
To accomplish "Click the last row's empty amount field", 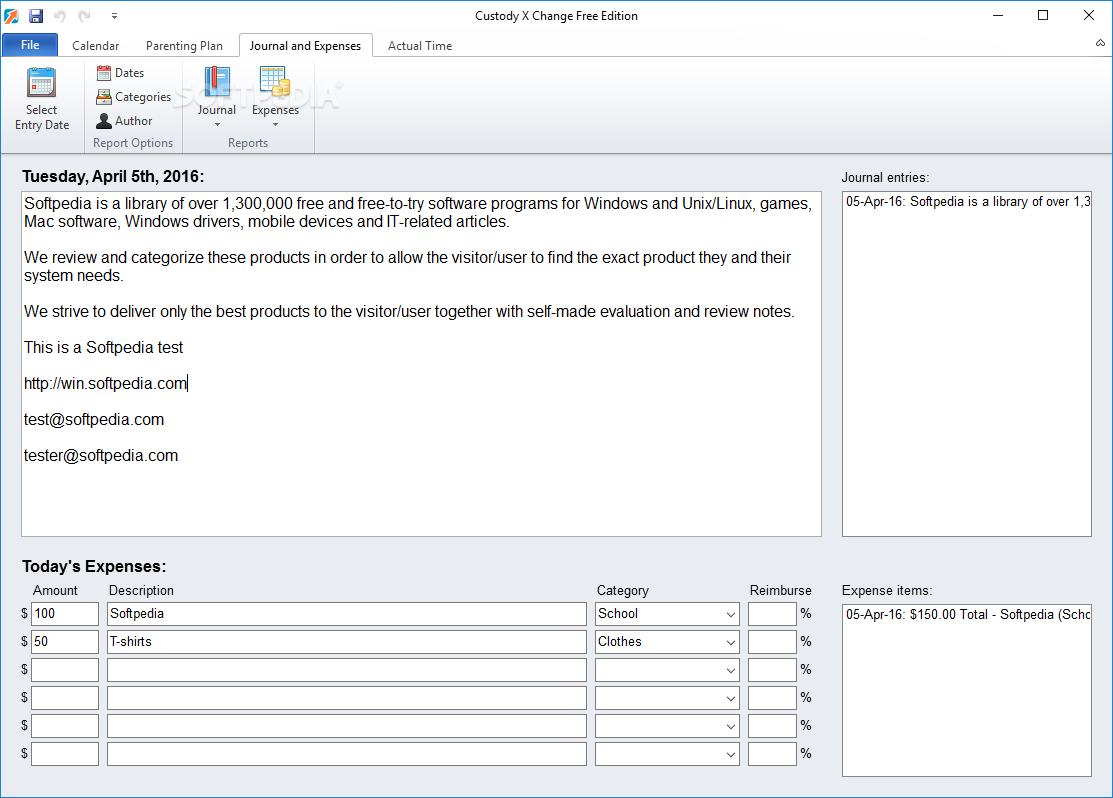I will coord(65,754).
